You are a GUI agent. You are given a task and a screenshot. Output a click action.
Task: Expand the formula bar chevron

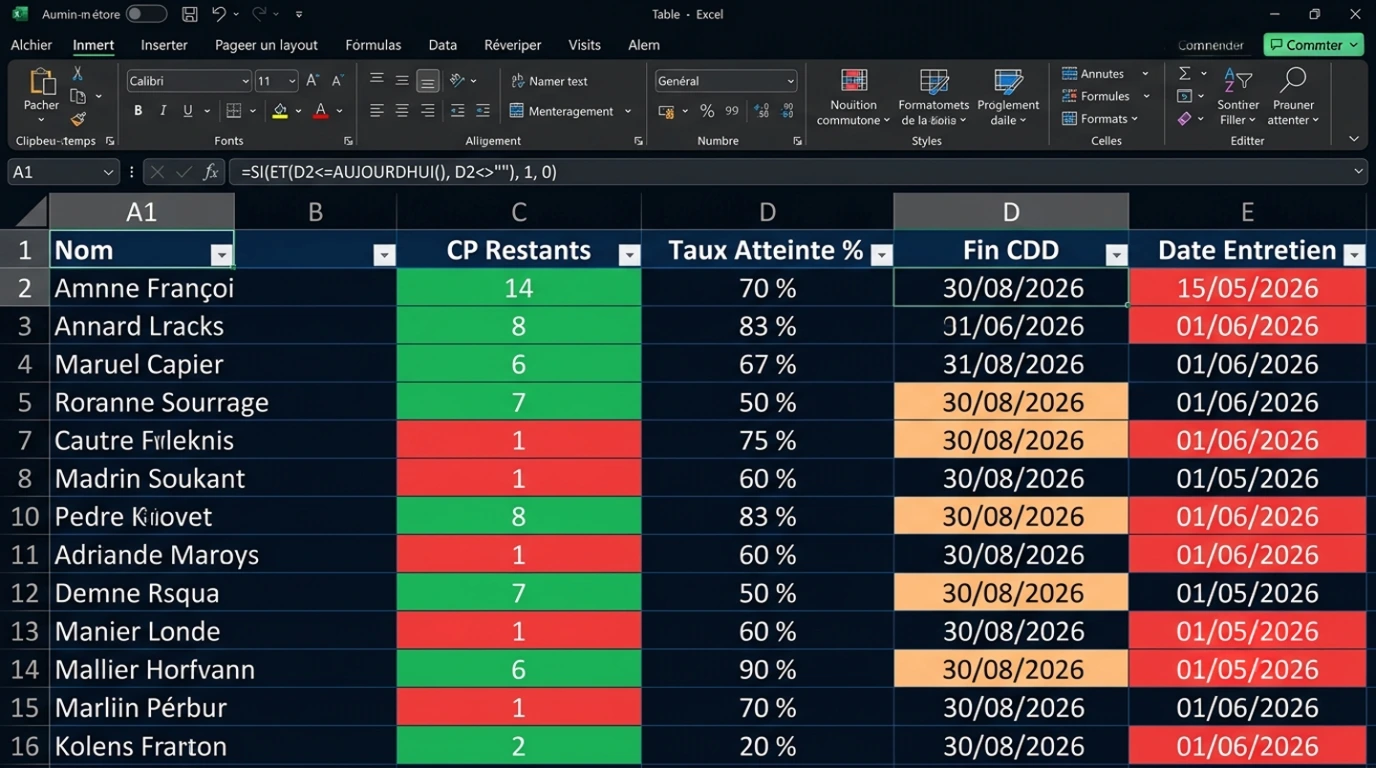click(1358, 172)
